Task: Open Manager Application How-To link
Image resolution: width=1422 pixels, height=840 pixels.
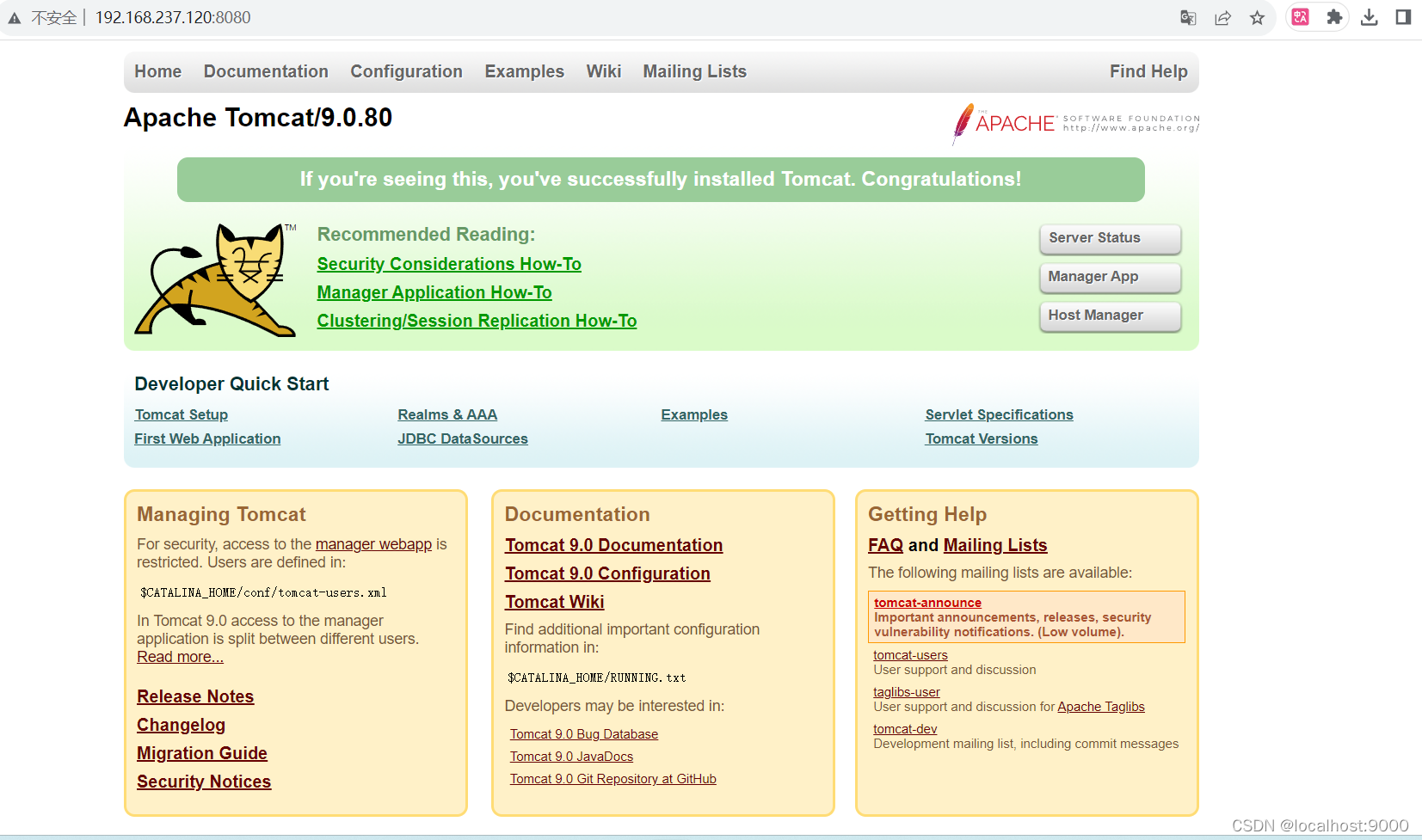Action: [434, 292]
